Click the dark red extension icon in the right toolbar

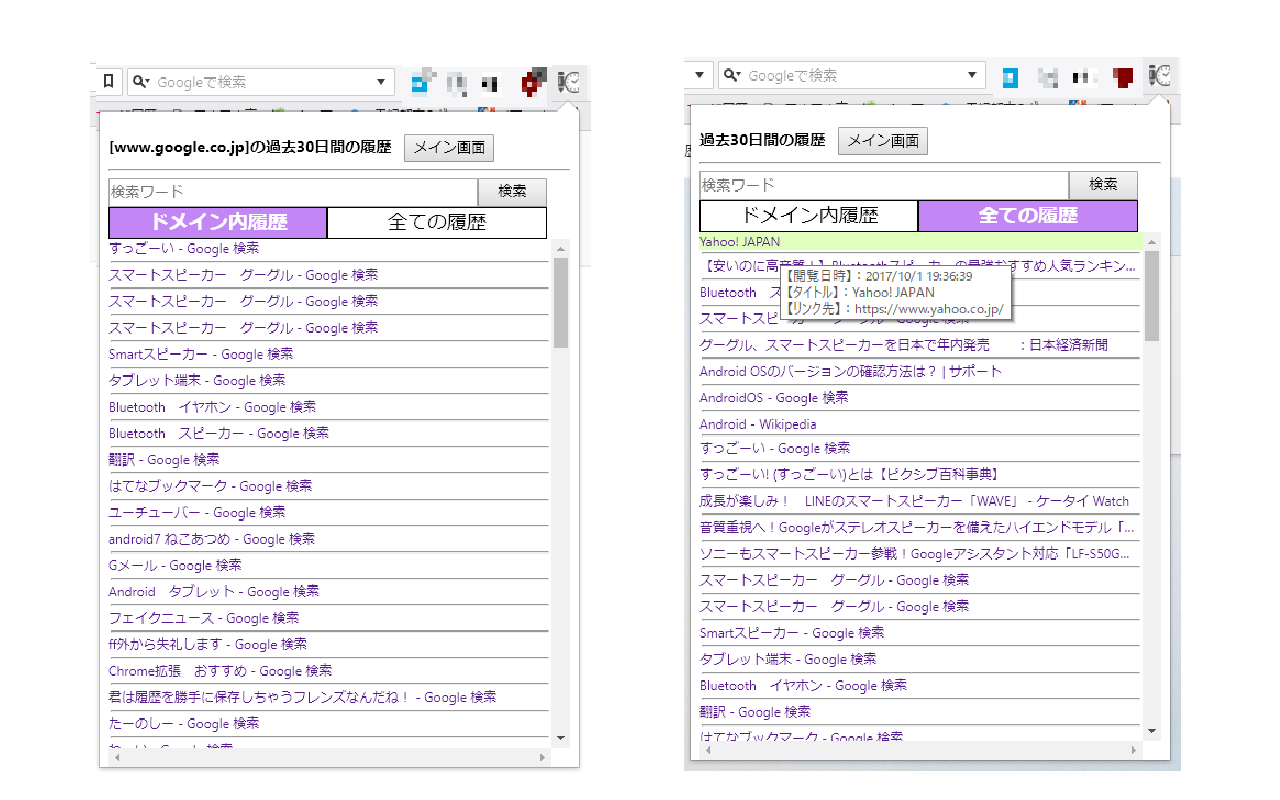click(1123, 77)
